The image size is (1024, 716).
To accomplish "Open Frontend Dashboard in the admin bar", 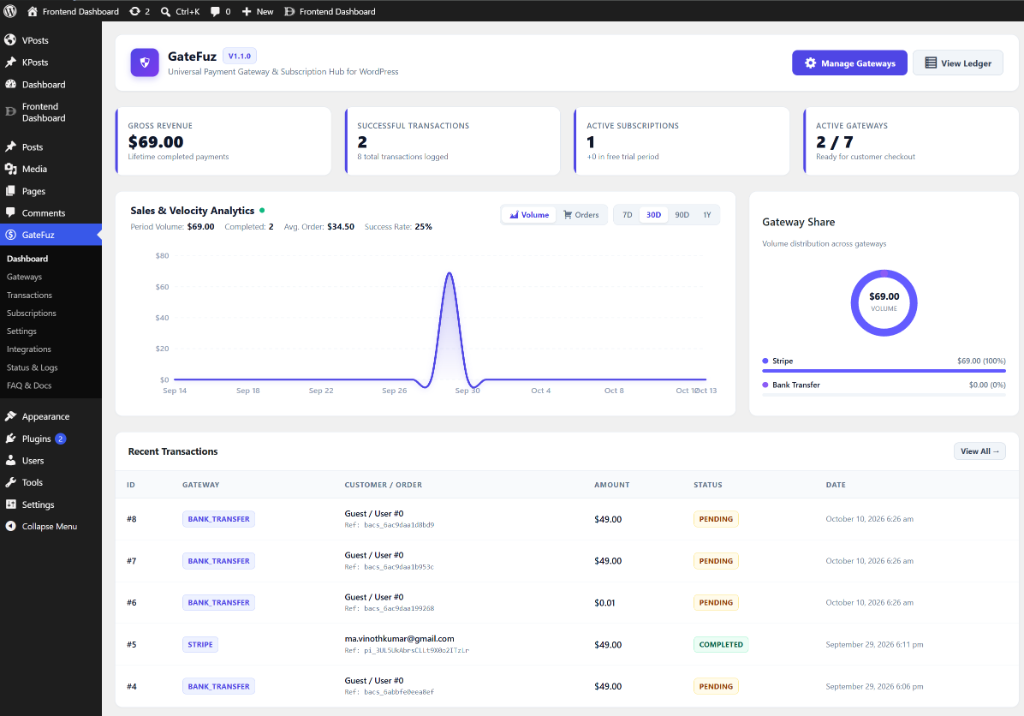I will [330, 11].
